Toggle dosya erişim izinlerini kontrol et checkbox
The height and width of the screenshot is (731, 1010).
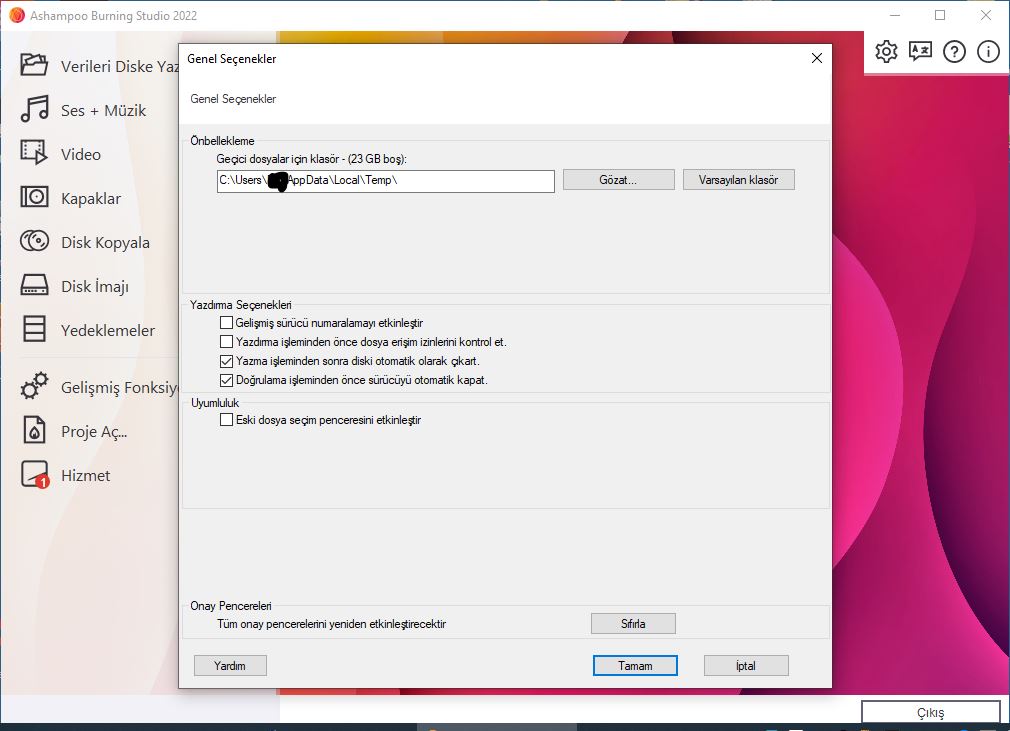tap(226, 341)
